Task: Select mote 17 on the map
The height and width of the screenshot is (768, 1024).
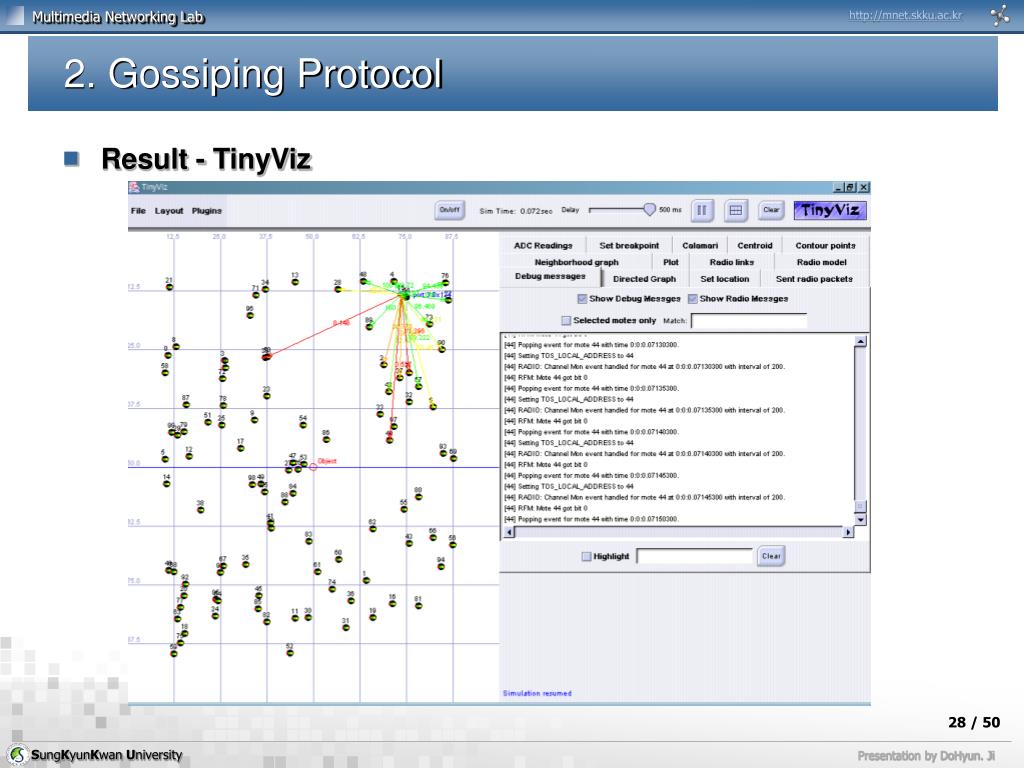Action: [240, 448]
